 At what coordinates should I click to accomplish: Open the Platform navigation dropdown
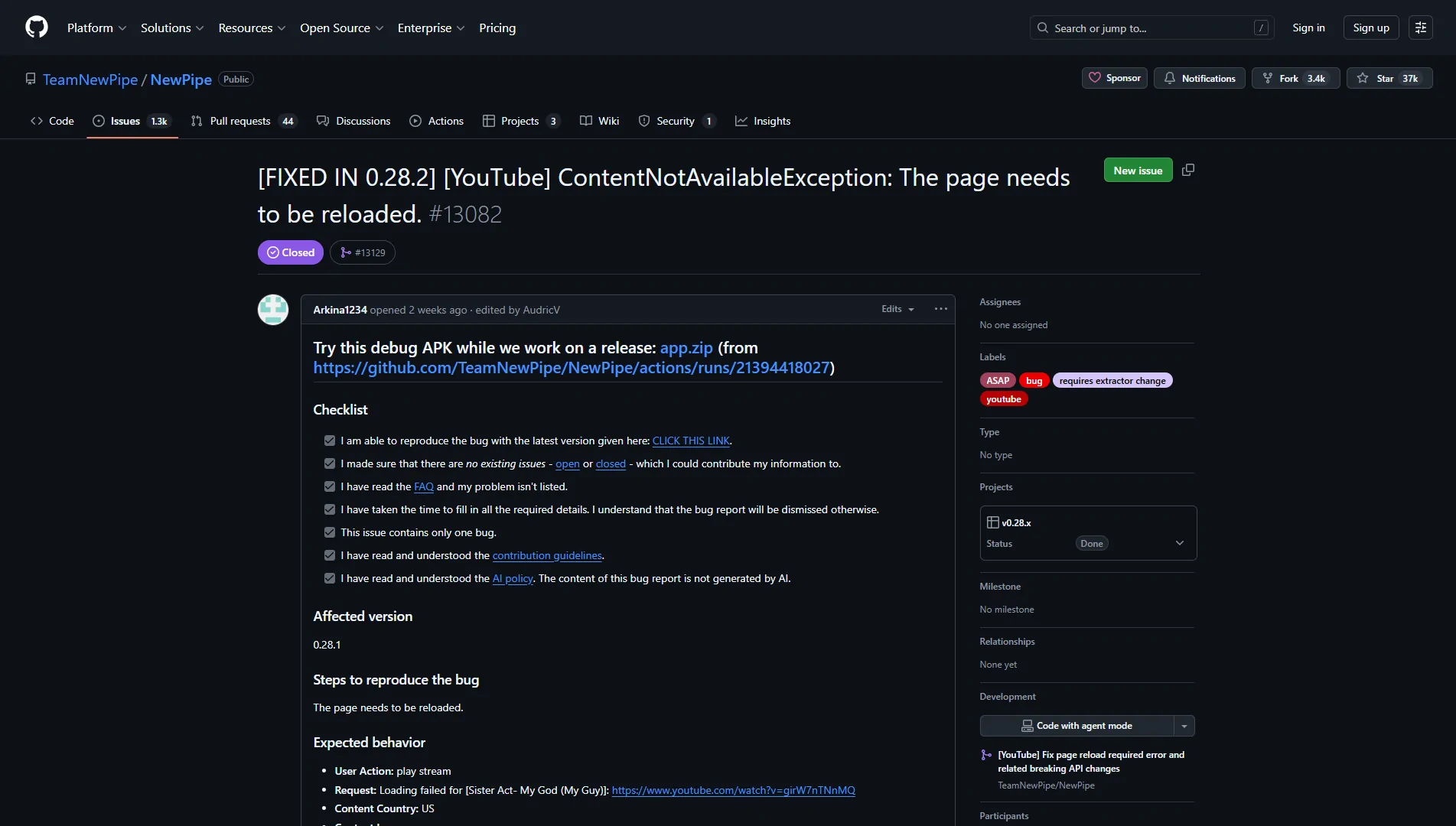pos(96,28)
